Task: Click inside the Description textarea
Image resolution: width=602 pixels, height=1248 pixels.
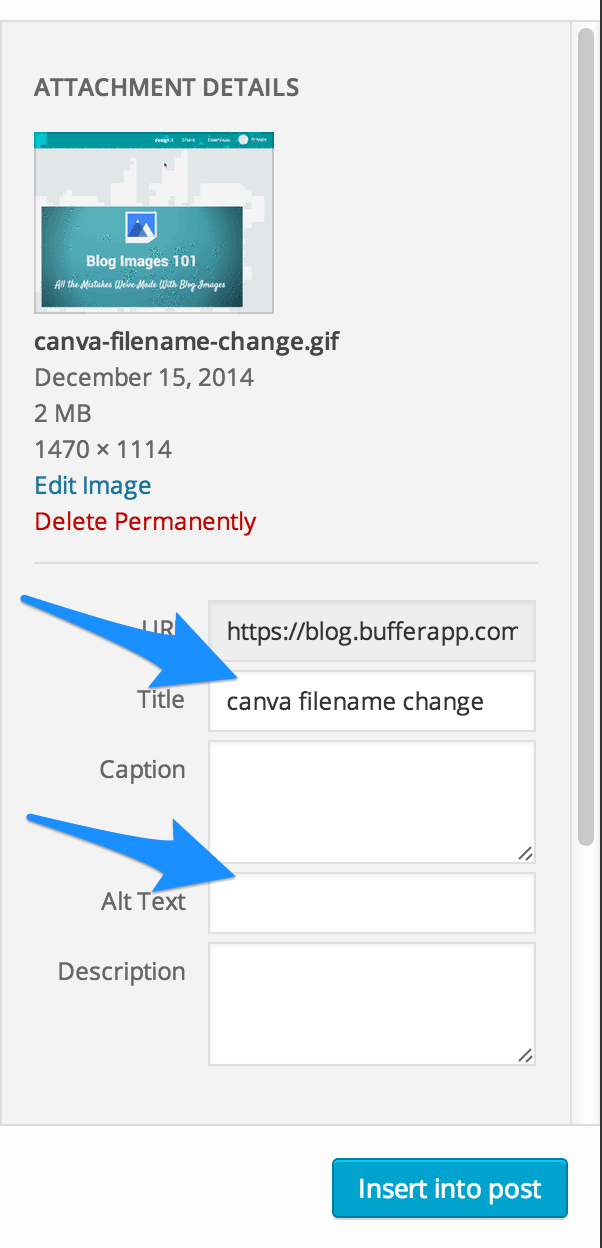Action: pos(370,1000)
